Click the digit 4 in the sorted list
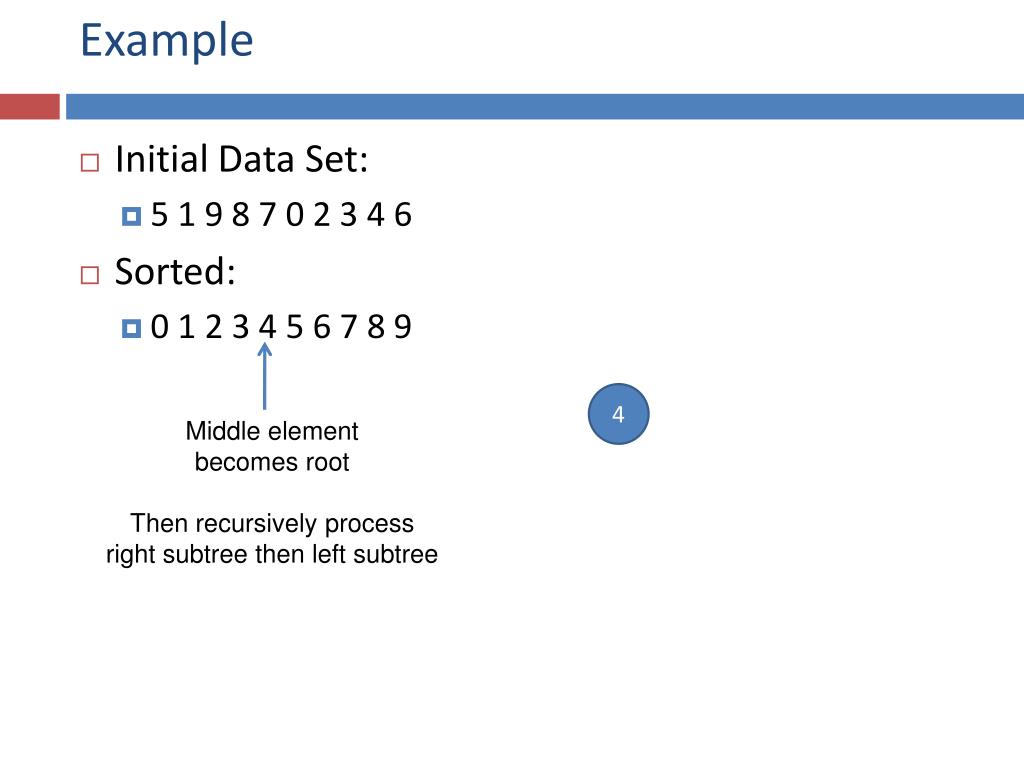Viewport: 1024px width, 768px height. point(267,327)
